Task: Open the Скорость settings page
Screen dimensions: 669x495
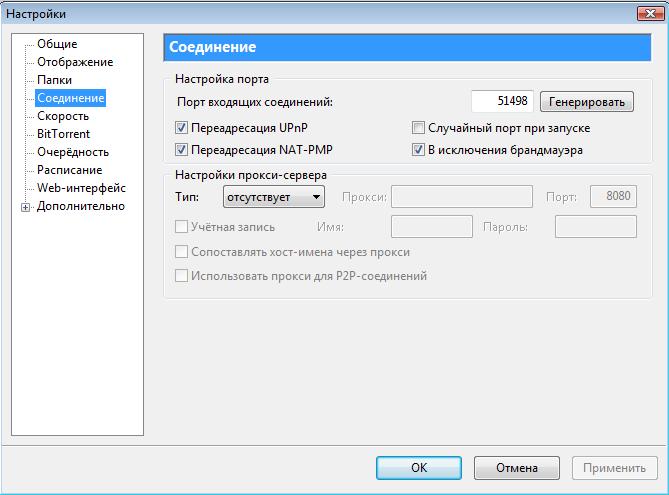Action: 63,116
